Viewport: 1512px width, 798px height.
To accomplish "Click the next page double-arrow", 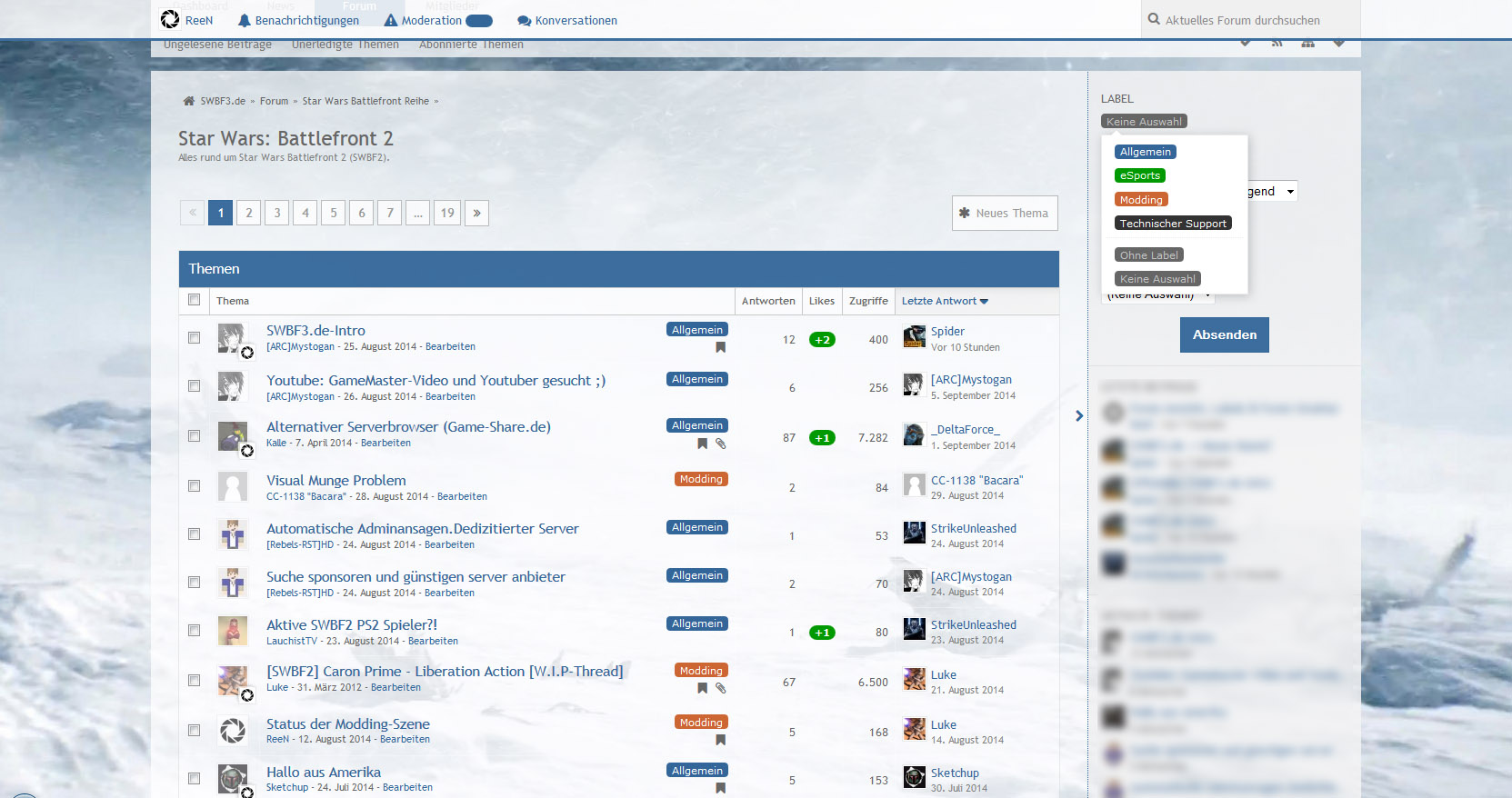I will [x=477, y=213].
